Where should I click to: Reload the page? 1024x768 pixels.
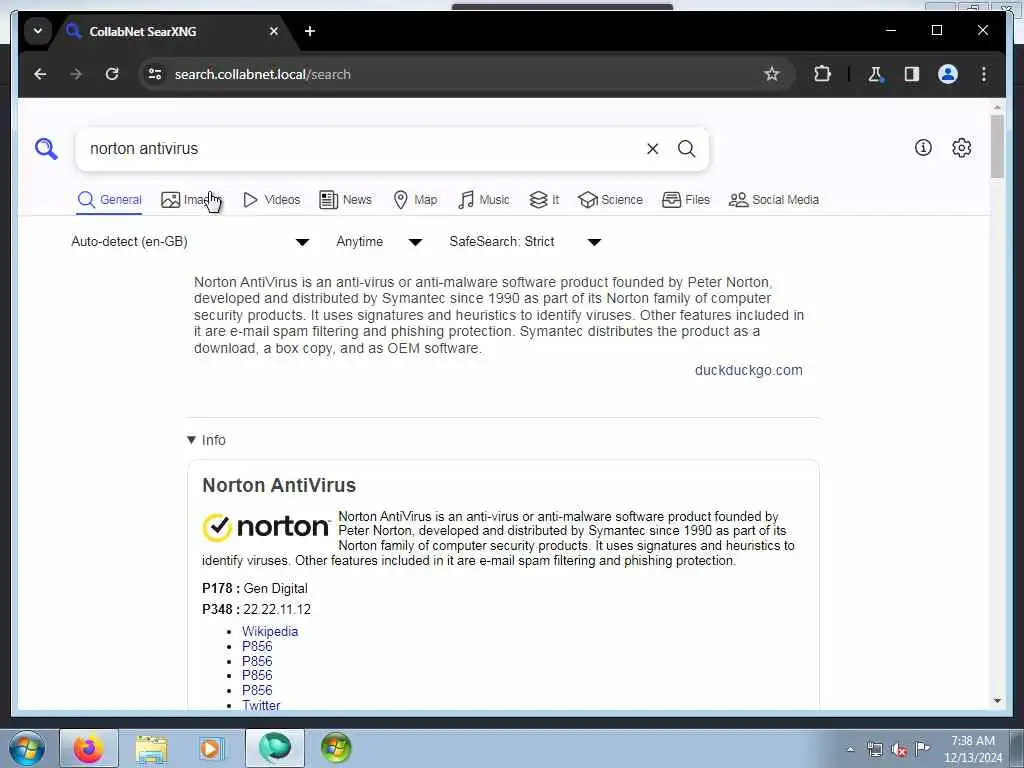pos(112,74)
